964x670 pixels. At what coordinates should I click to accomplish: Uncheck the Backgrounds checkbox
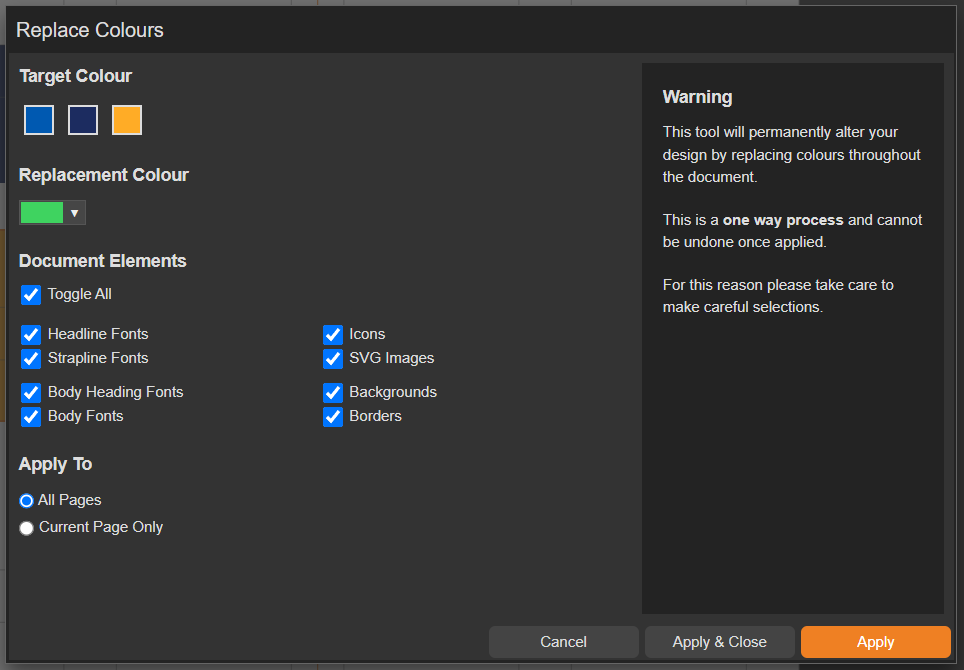[333, 393]
